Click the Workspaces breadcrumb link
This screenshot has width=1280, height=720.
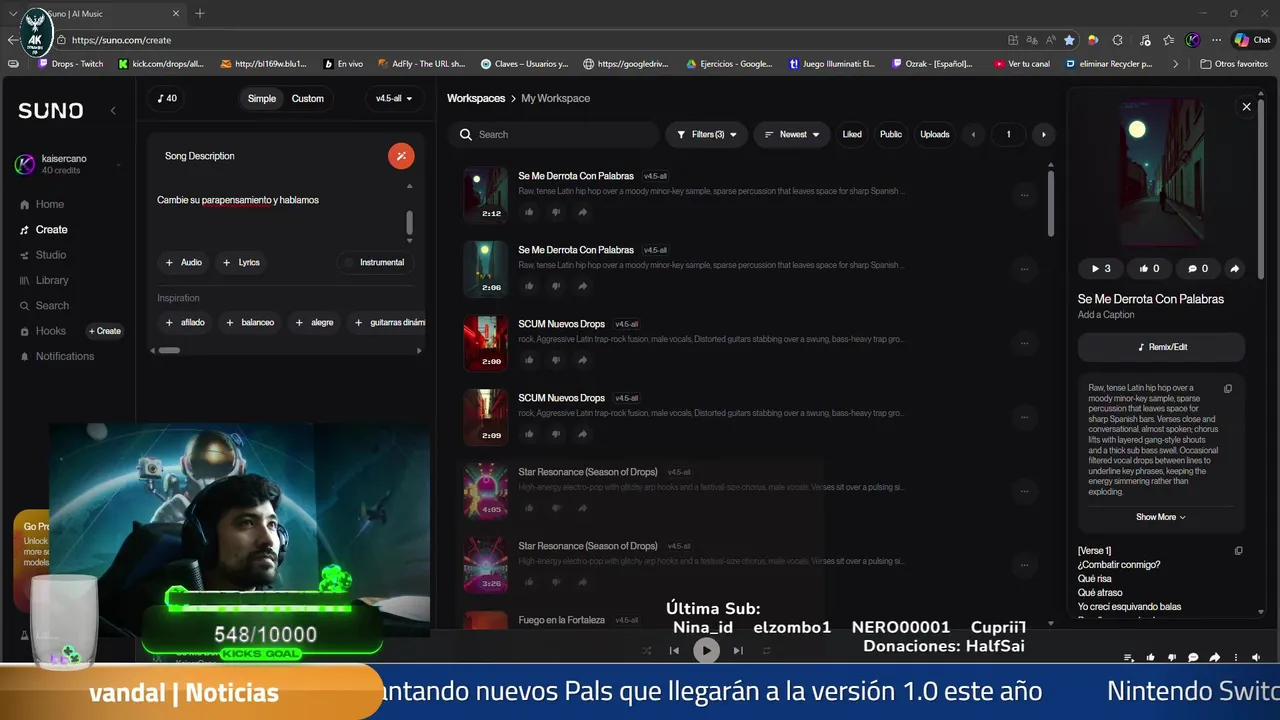tap(476, 98)
